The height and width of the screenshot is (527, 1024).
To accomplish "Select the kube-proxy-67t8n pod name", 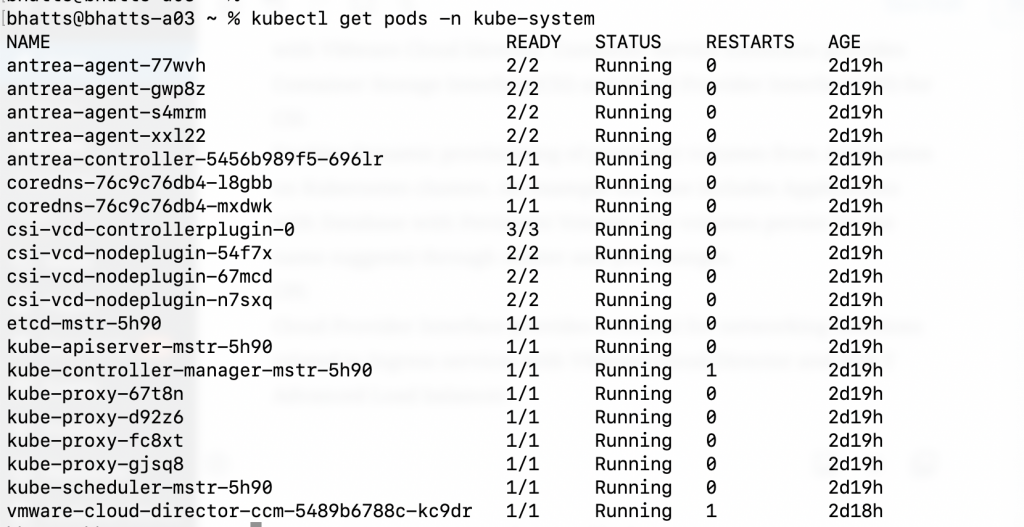I will pos(95,394).
